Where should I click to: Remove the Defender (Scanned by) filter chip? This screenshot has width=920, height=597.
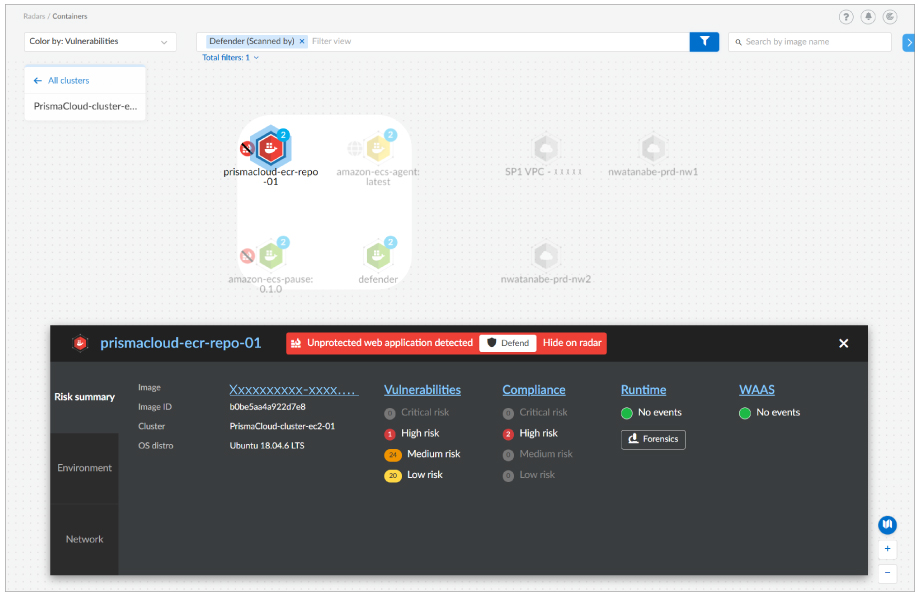point(302,41)
